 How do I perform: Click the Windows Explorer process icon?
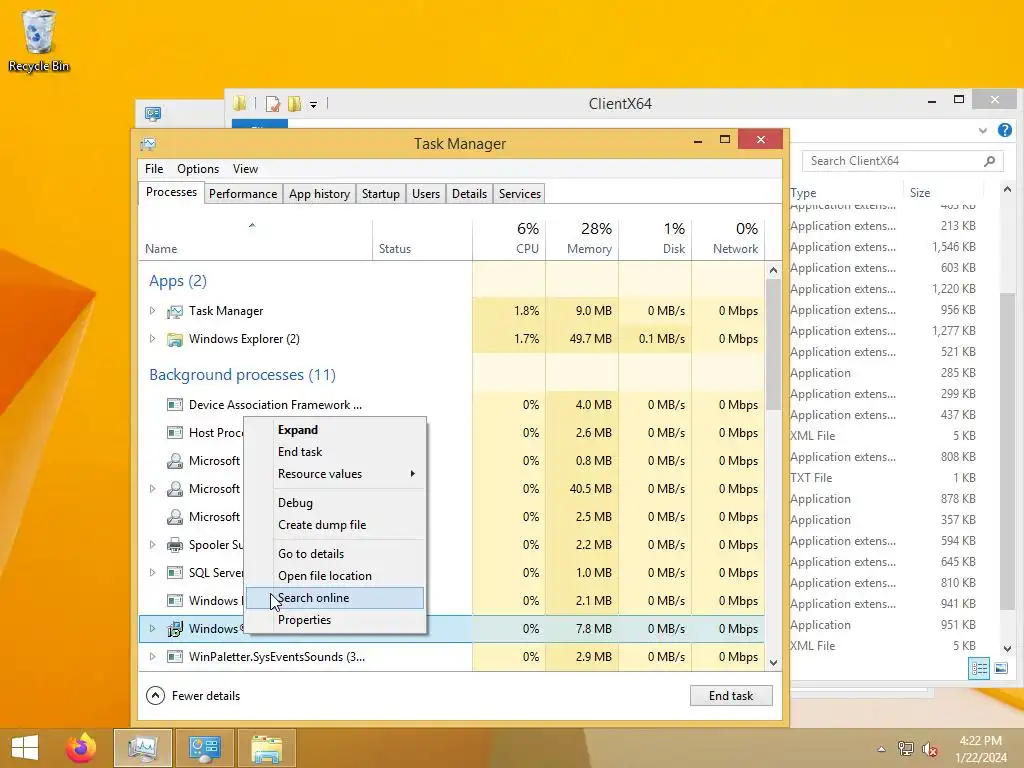tap(174, 340)
